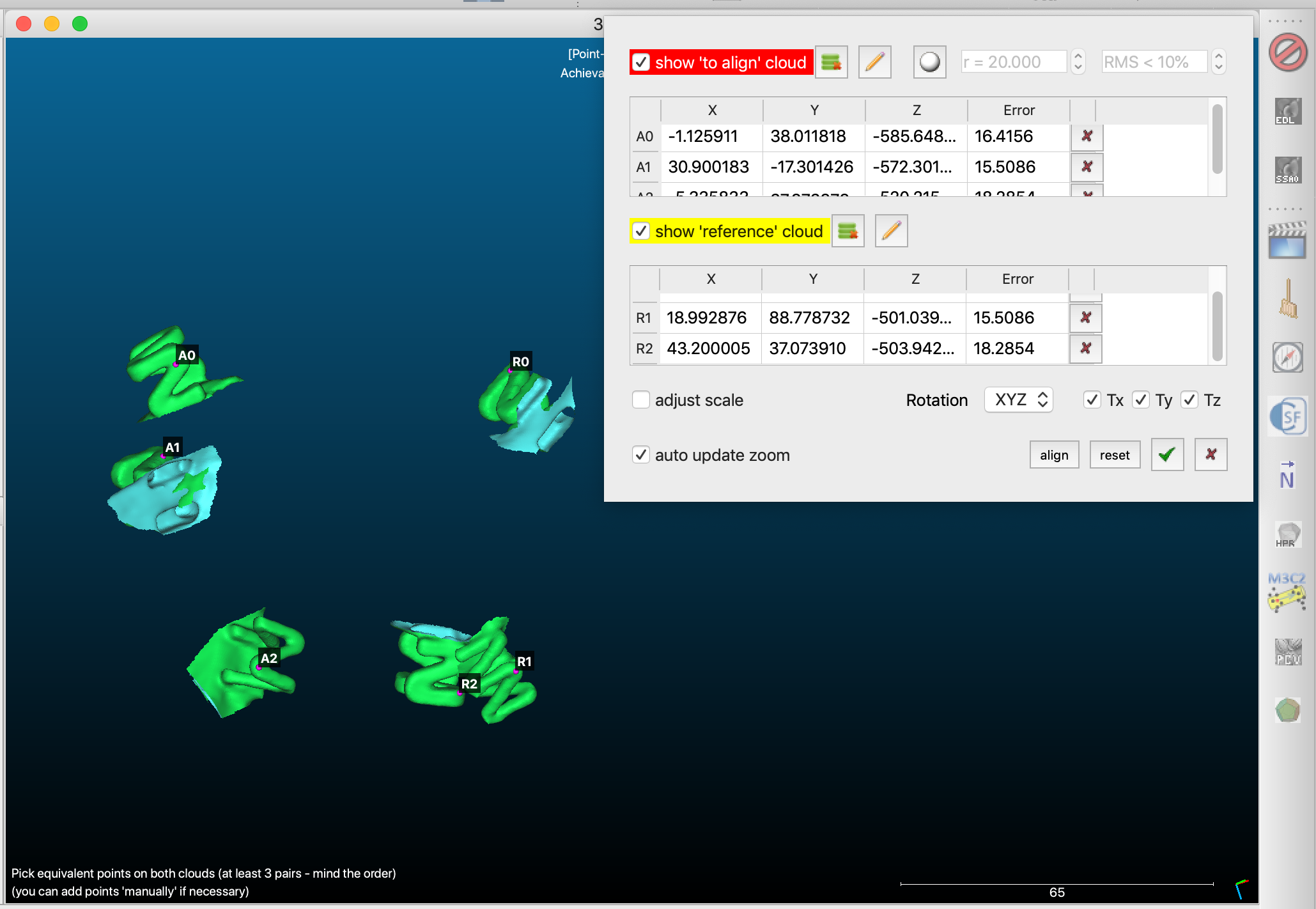This screenshot has width=1316, height=909.
Task: Click the compute normals N icon
Action: pyautogui.click(x=1288, y=475)
